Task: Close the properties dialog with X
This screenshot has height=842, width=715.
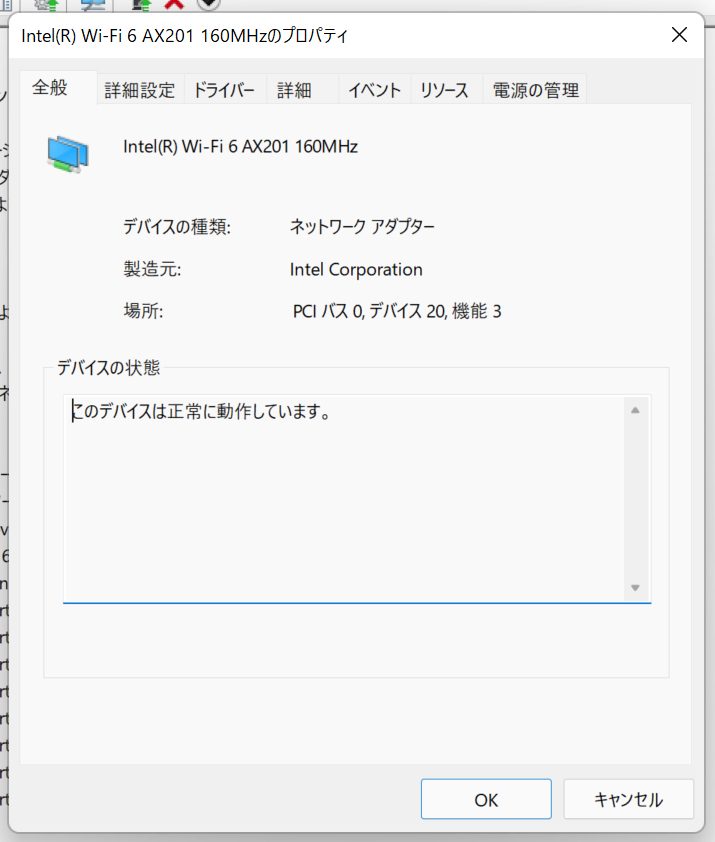Action: [x=680, y=35]
